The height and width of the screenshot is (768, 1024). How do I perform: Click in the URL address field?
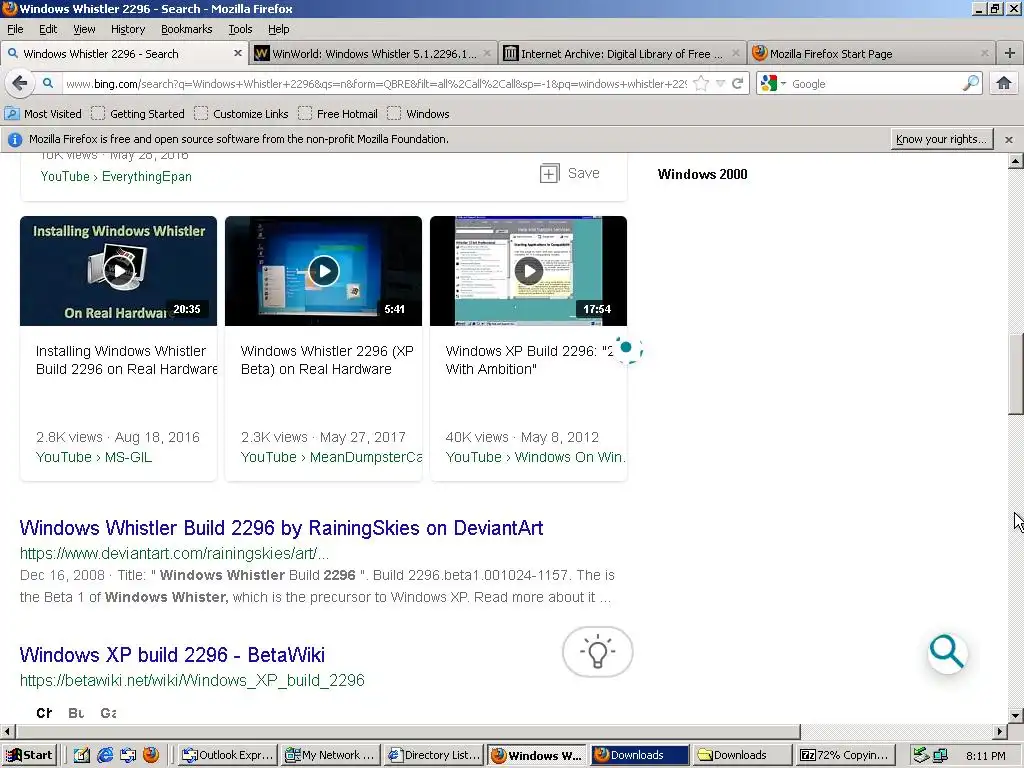tap(376, 84)
